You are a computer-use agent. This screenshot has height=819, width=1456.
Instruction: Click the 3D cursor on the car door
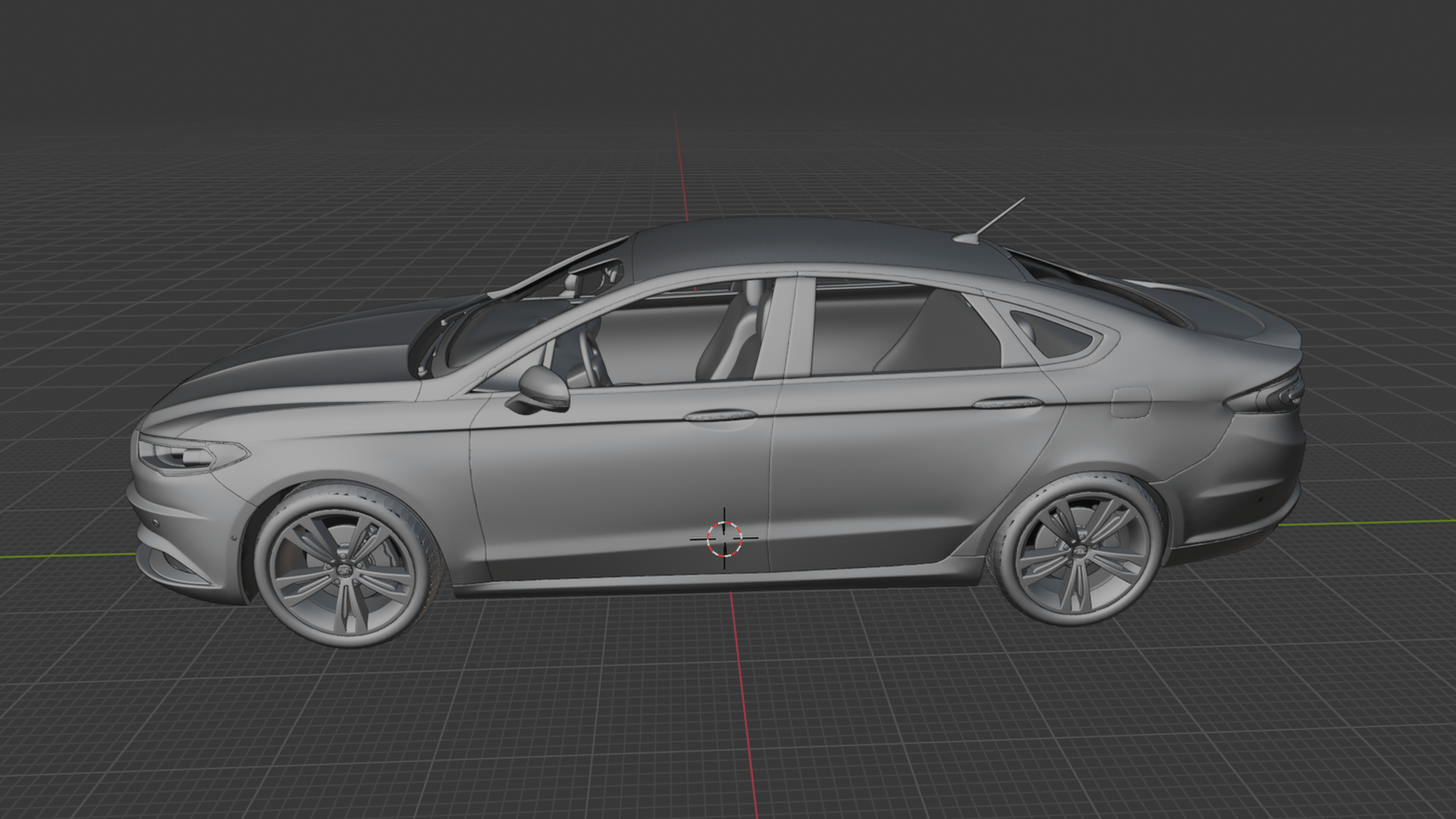tap(724, 538)
